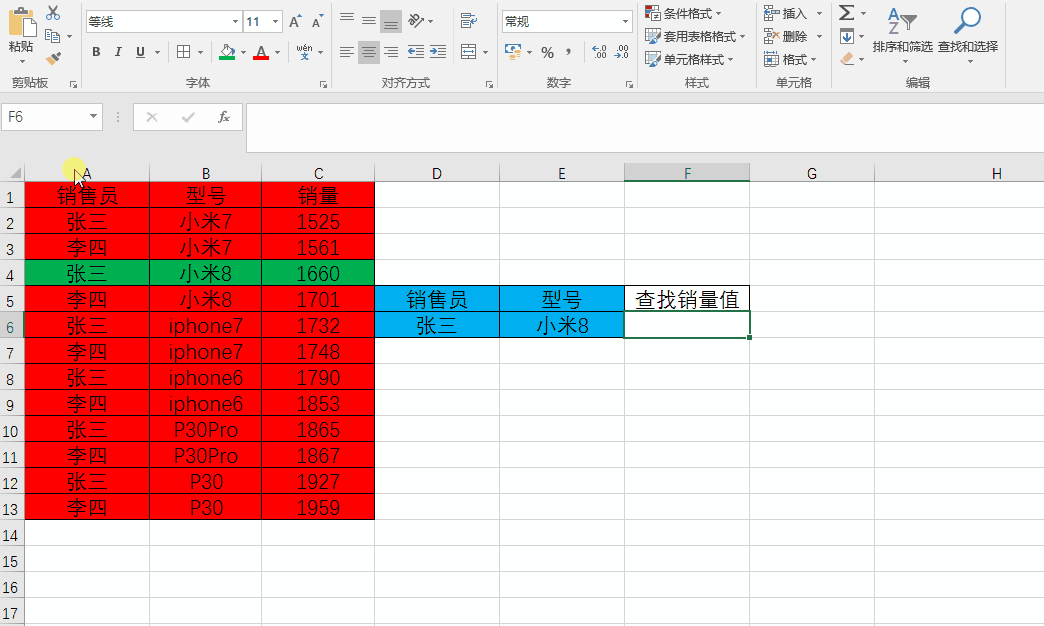Apply Percent Style
The height and width of the screenshot is (626, 1044).
pos(547,52)
